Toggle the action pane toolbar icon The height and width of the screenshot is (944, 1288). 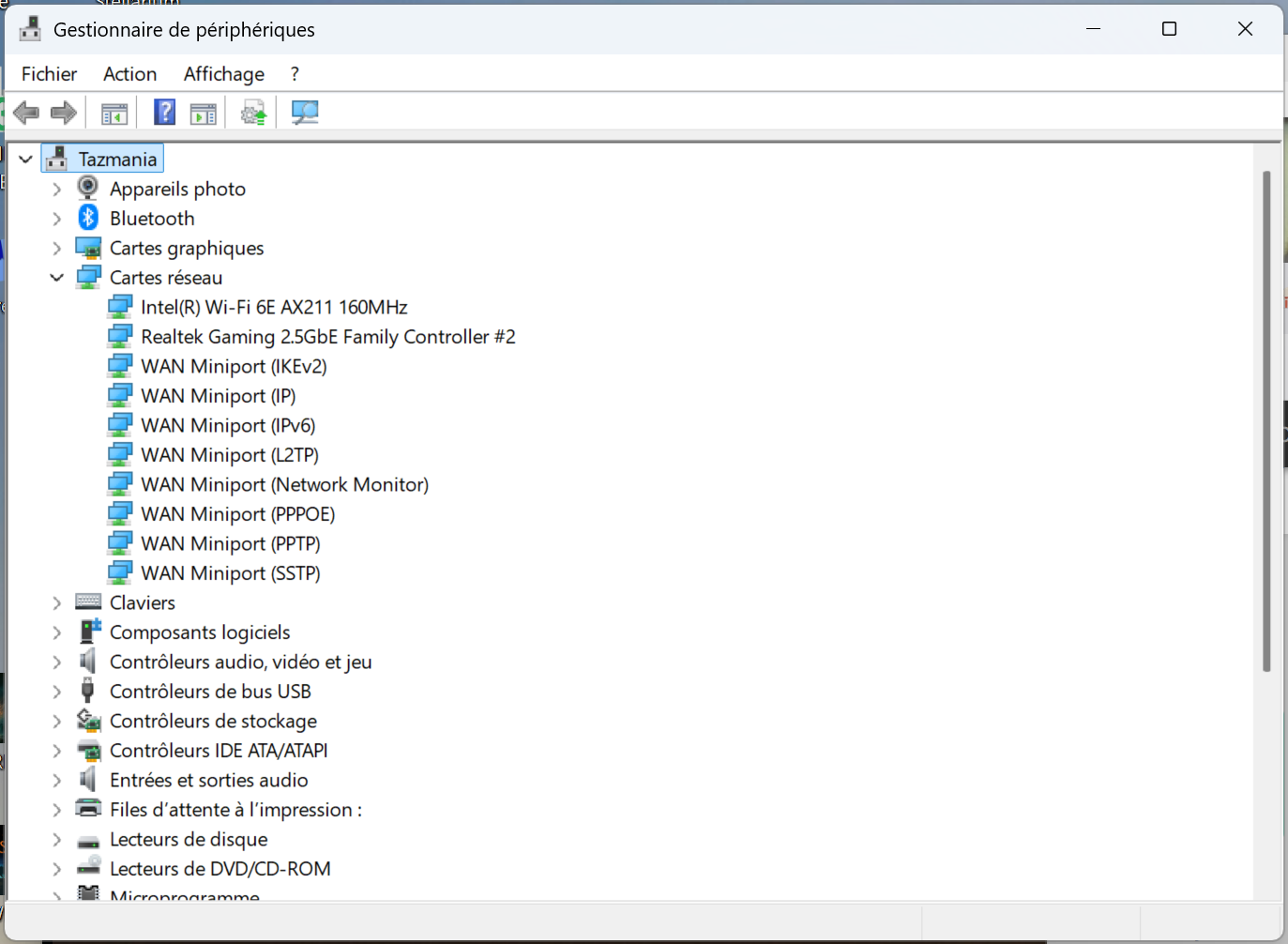click(x=204, y=114)
